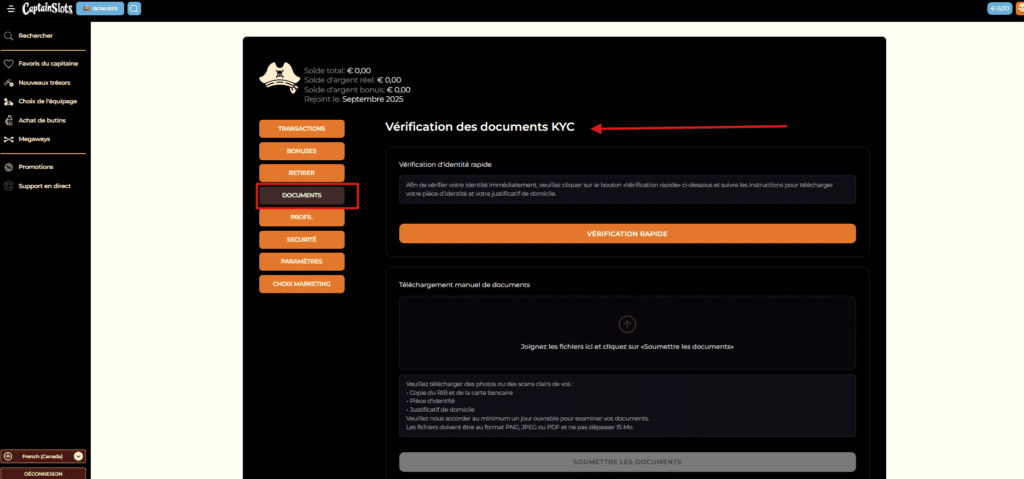Click 'Solde d'argent réel' balance line

[353, 80]
